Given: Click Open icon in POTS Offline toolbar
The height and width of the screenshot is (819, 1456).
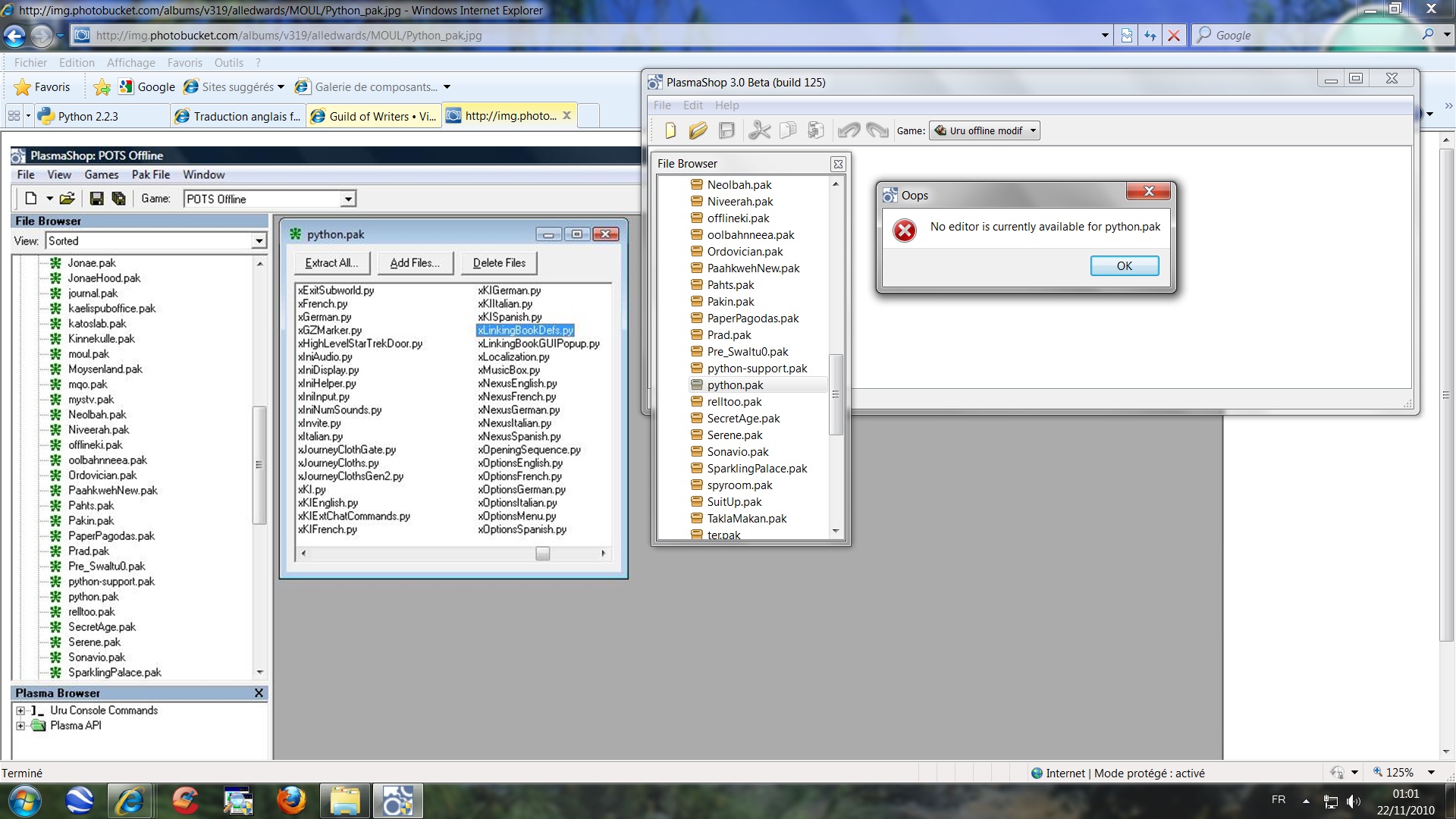Looking at the screenshot, I should click(x=67, y=199).
